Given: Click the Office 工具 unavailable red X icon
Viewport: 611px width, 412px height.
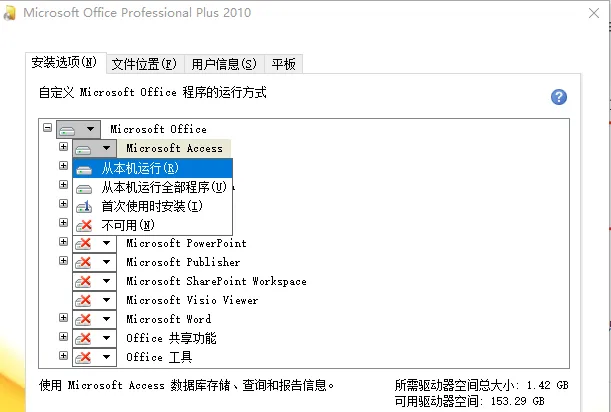Looking at the screenshot, I should [x=83, y=357].
